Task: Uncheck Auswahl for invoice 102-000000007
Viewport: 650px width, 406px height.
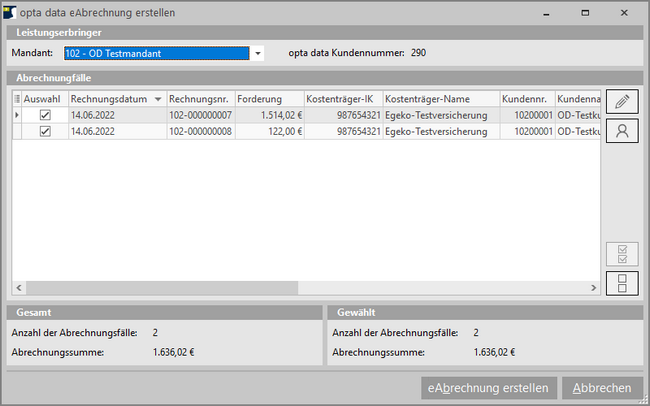Action: click(44, 116)
